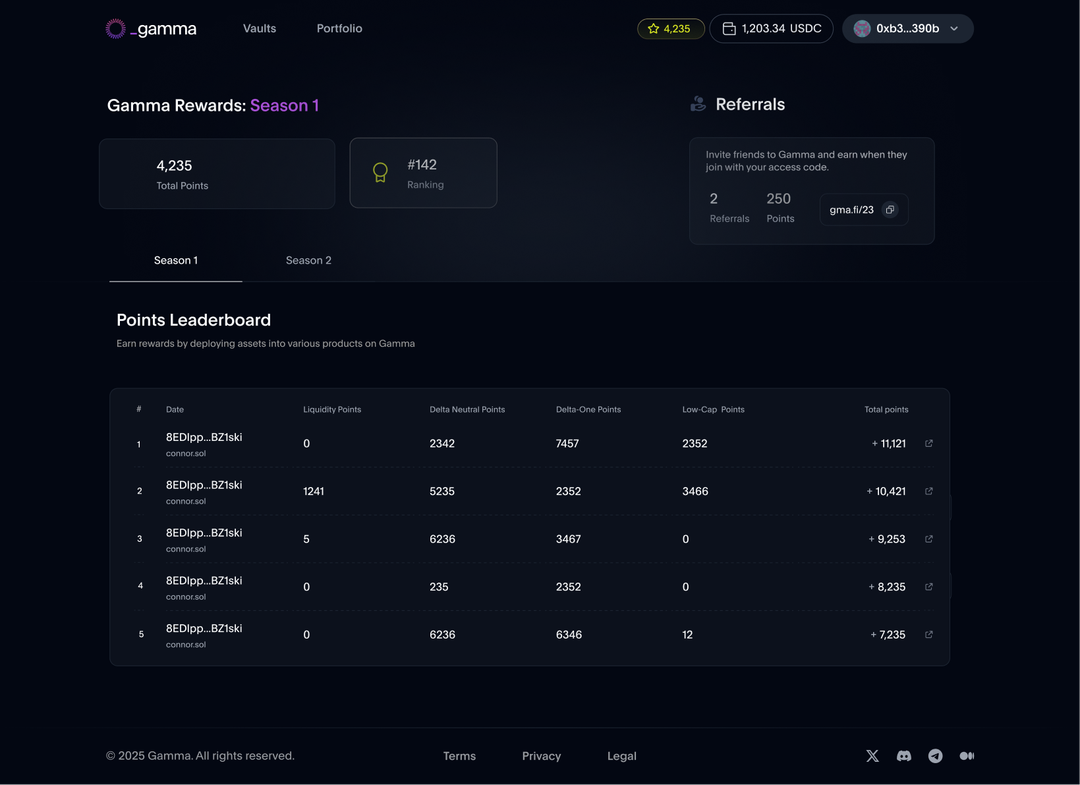Click the Gamma logo icon
Screen dimensions: 1080x785
coord(116,28)
